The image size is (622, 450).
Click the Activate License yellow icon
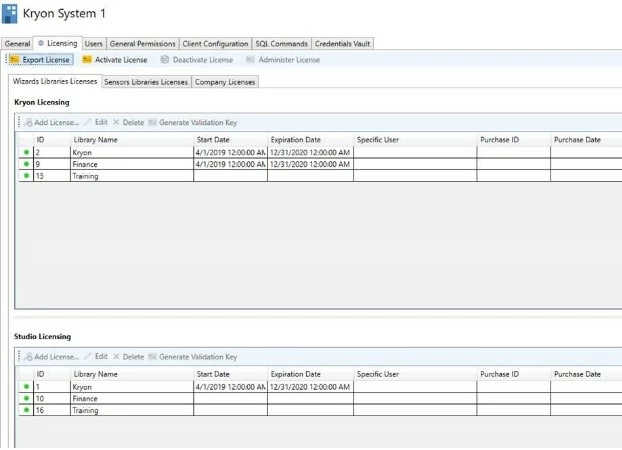tap(86, 60)
